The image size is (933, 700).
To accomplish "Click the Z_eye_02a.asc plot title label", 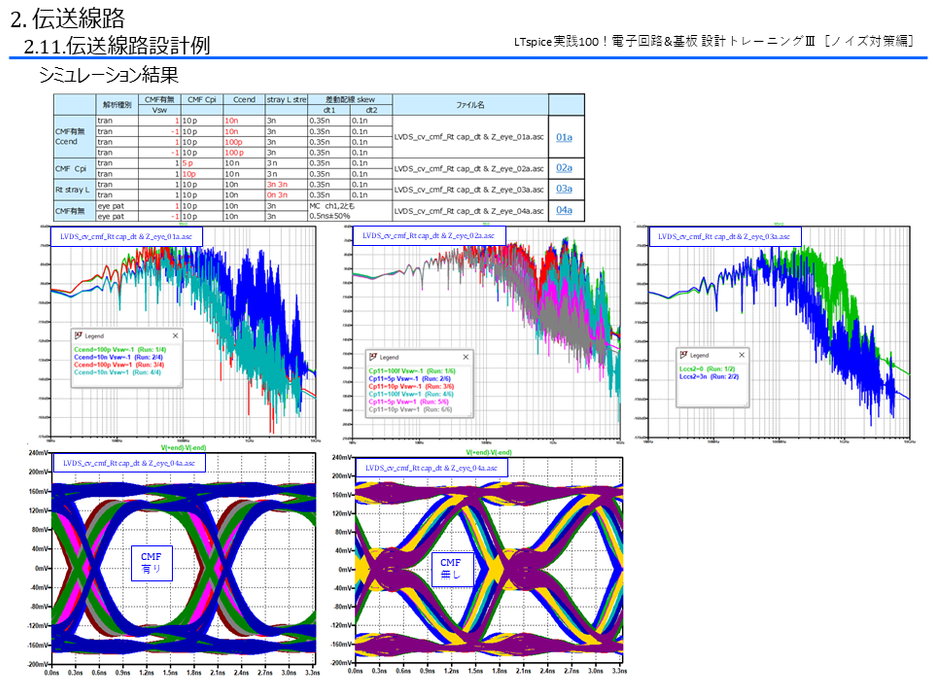I will (428, 236).
